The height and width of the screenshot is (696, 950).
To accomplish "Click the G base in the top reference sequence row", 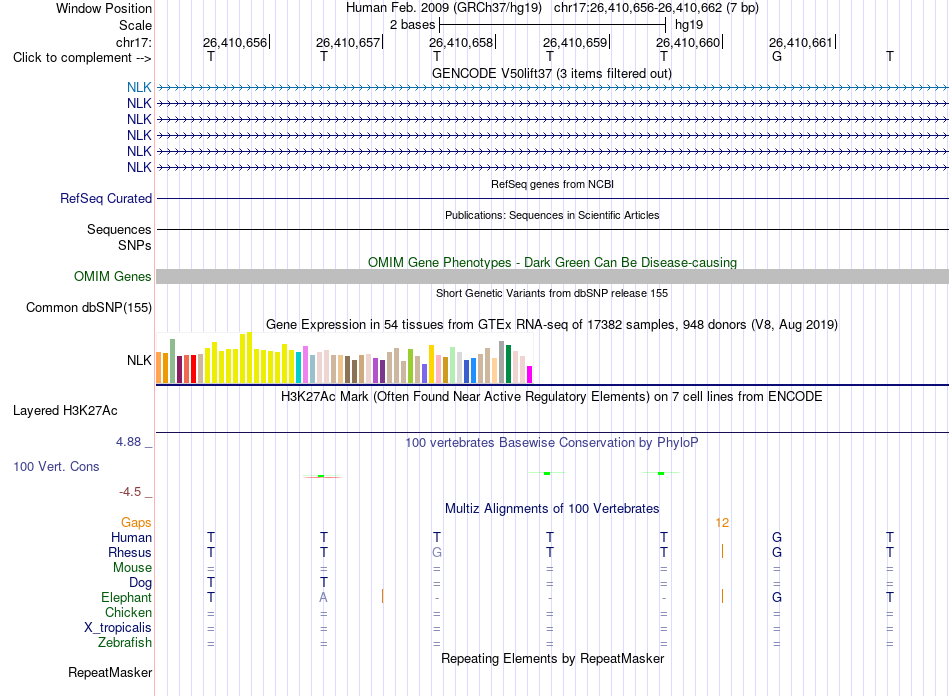I will [777, 56].
